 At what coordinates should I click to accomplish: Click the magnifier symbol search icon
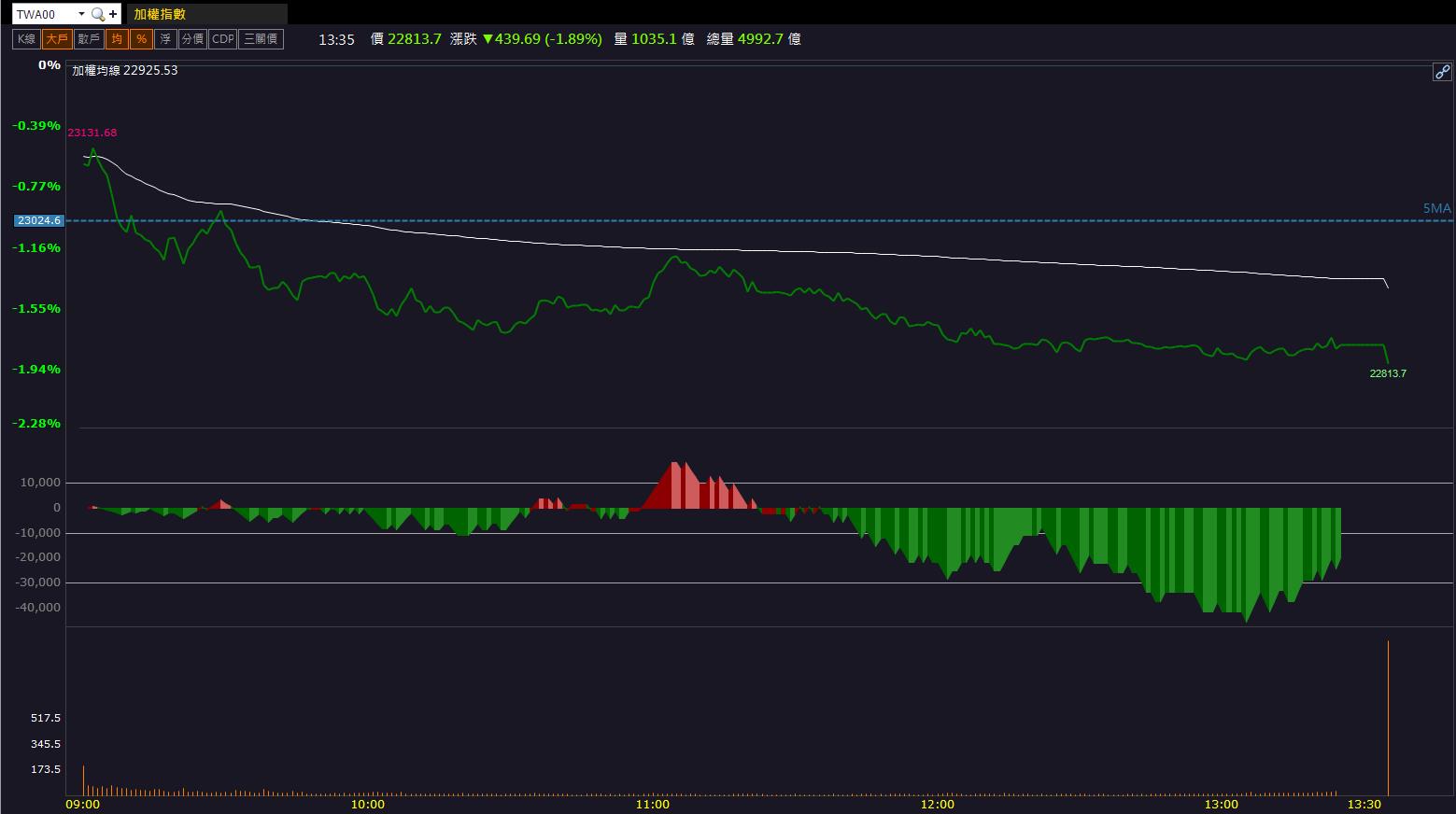pyautogui.click(x=97, y=14)
